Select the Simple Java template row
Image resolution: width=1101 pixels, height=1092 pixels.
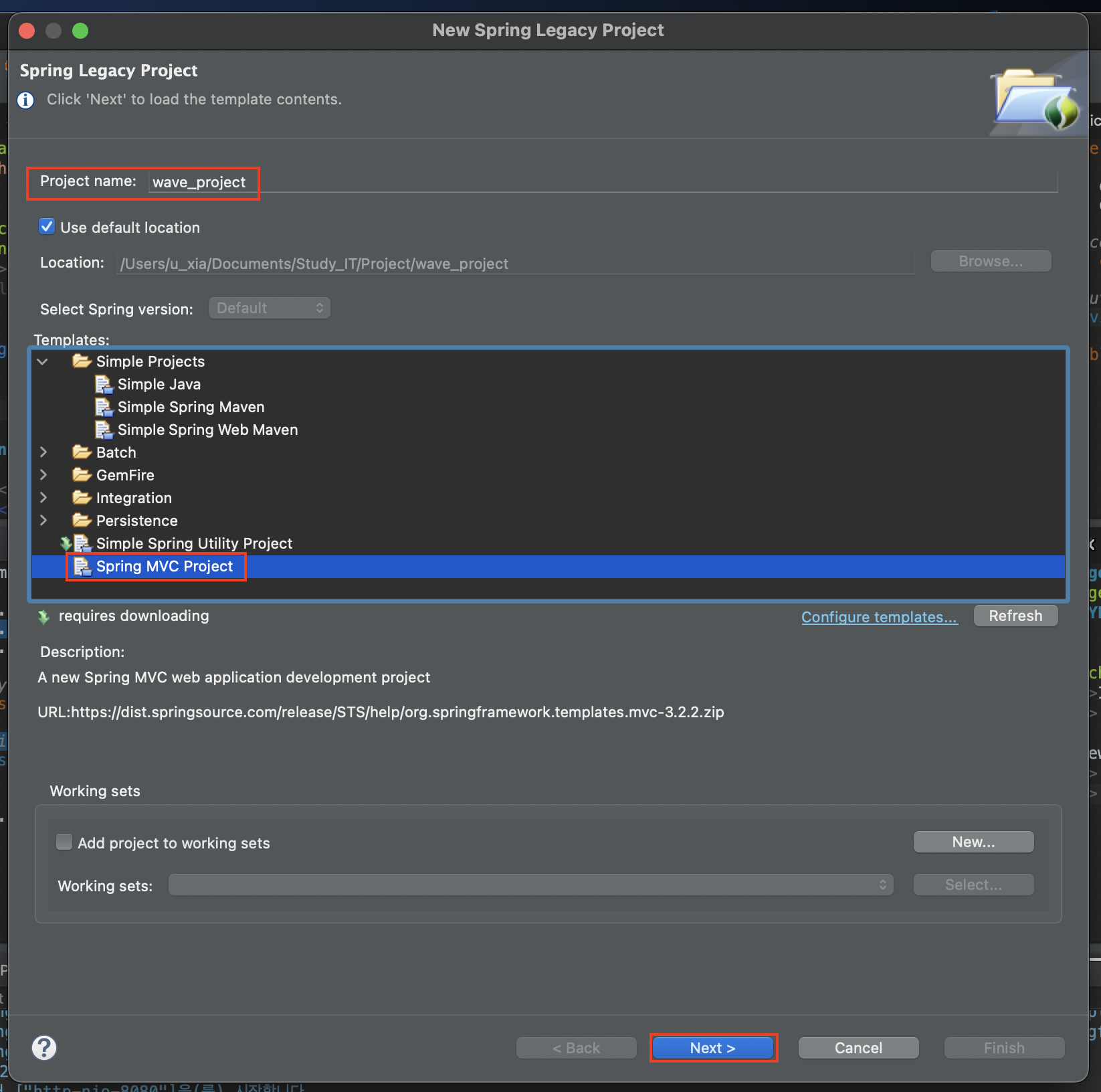(x=548, y=384)
